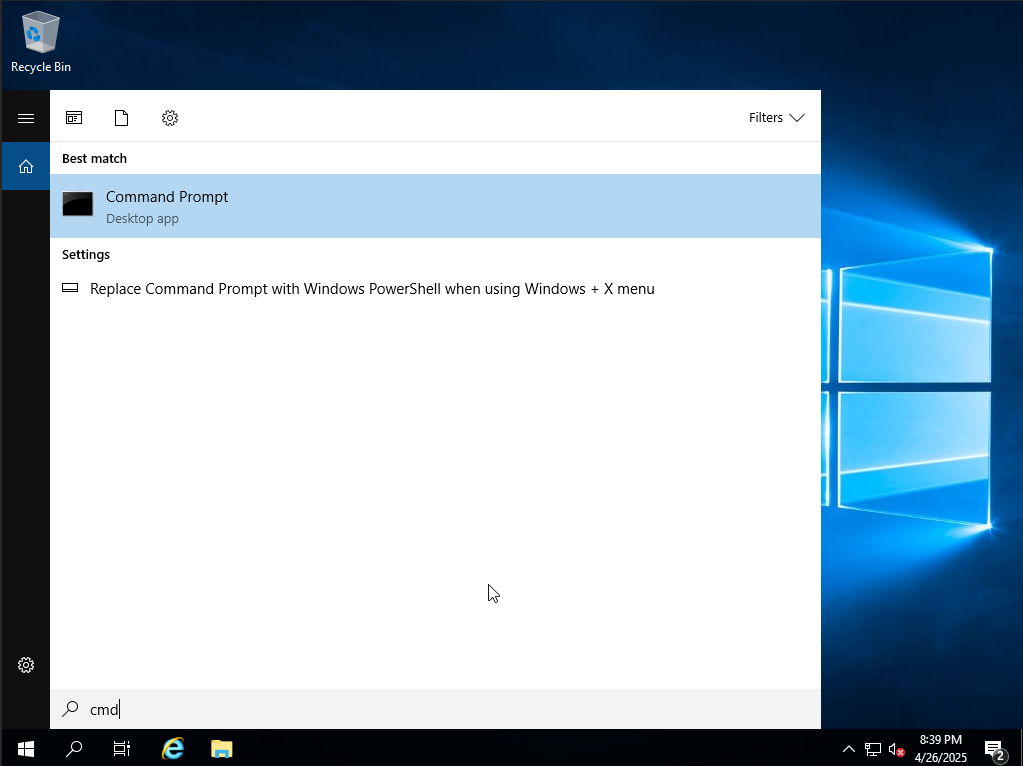
Task: Open the Command Prompt best match
Action: point(435,206)
